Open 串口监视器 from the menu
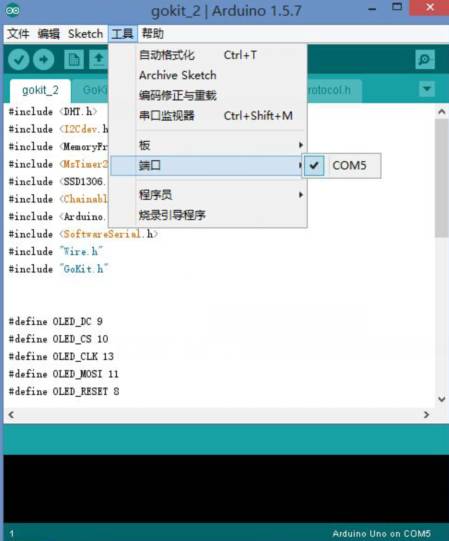 tap(208, 116)
